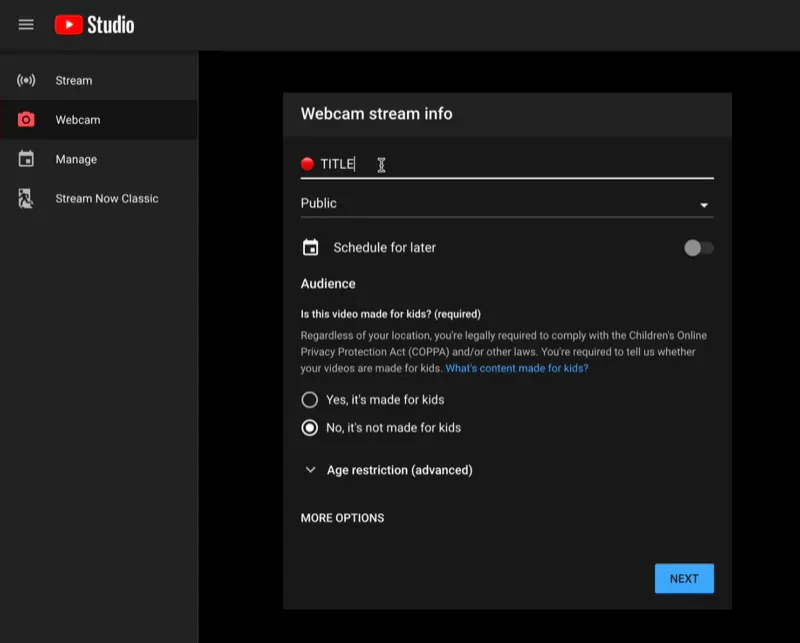Select "No, it's not made for kids"
The image size is (800, 643).
pyautogui.click(x=310, y=428)
